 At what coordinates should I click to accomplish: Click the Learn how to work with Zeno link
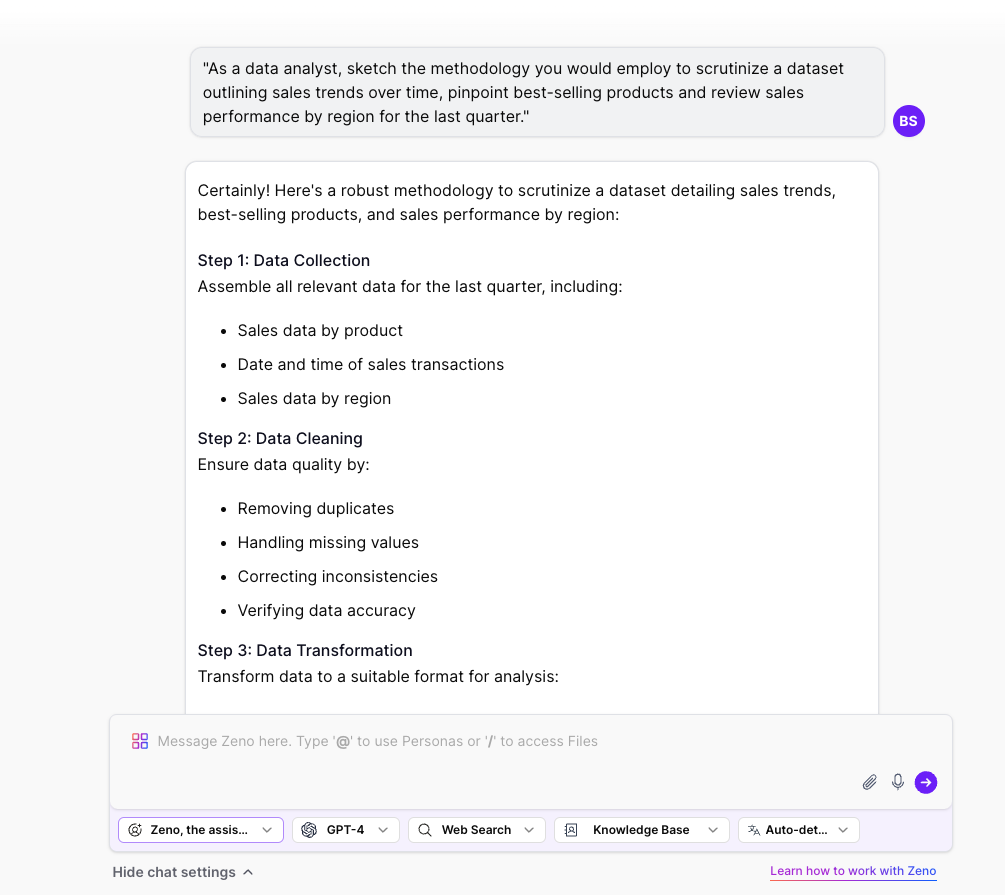[x=852, y=871]
